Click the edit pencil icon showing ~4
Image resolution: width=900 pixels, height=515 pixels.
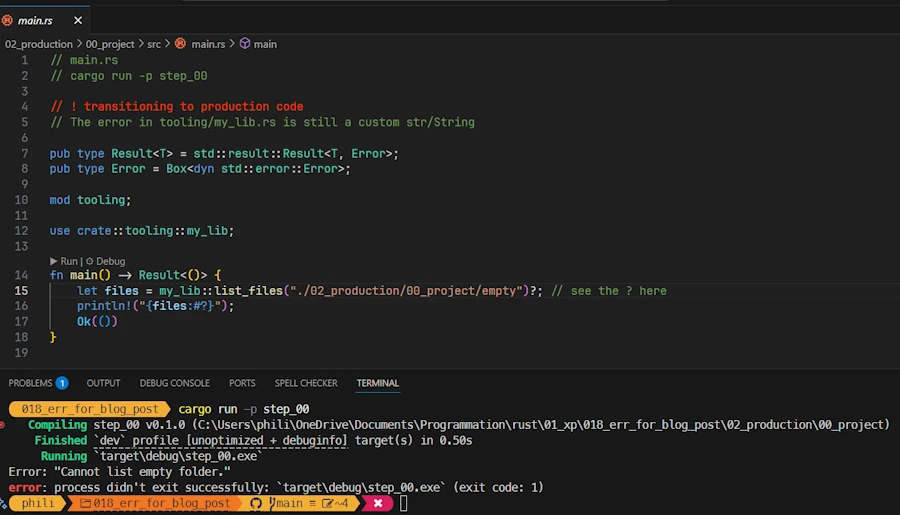pyautogui.click(x=328, y=504)
